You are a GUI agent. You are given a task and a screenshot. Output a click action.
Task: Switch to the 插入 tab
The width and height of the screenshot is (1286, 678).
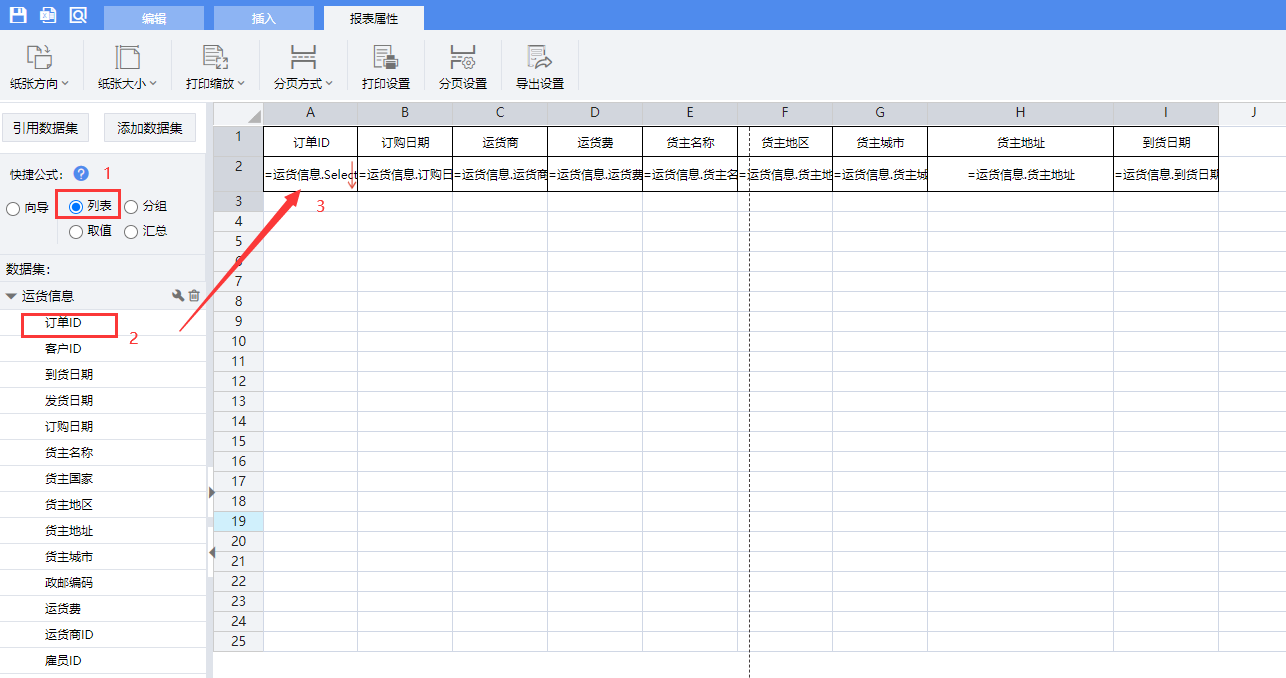264,18
